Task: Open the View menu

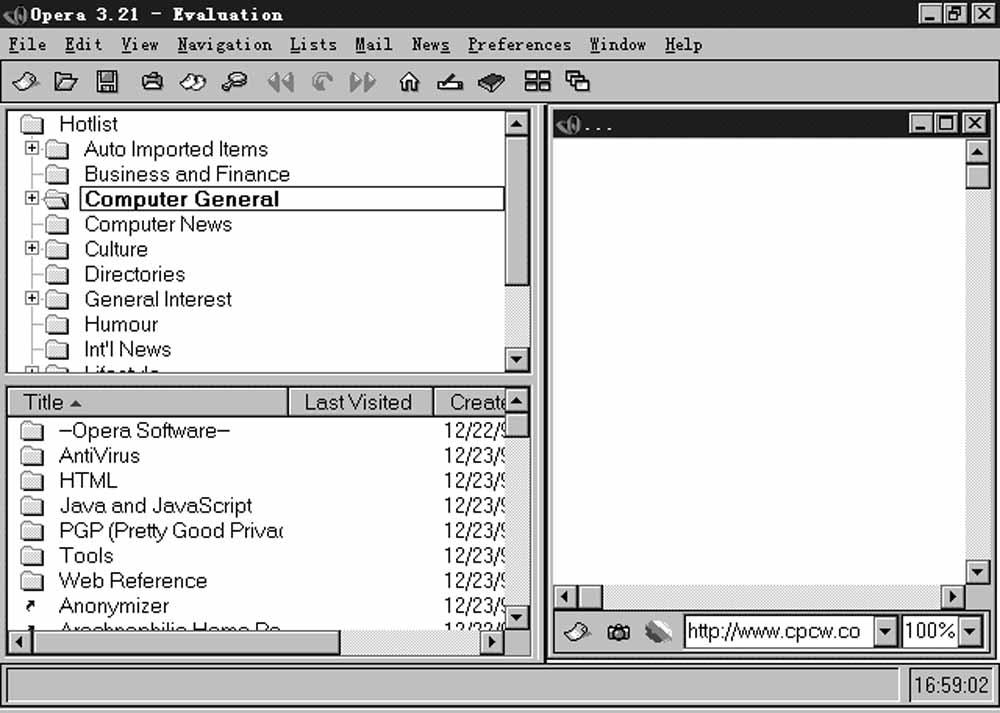Action: 140,45
